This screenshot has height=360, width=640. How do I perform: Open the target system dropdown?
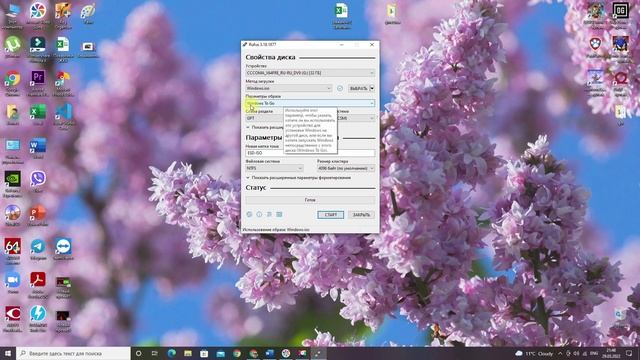(x=356, y=118)
